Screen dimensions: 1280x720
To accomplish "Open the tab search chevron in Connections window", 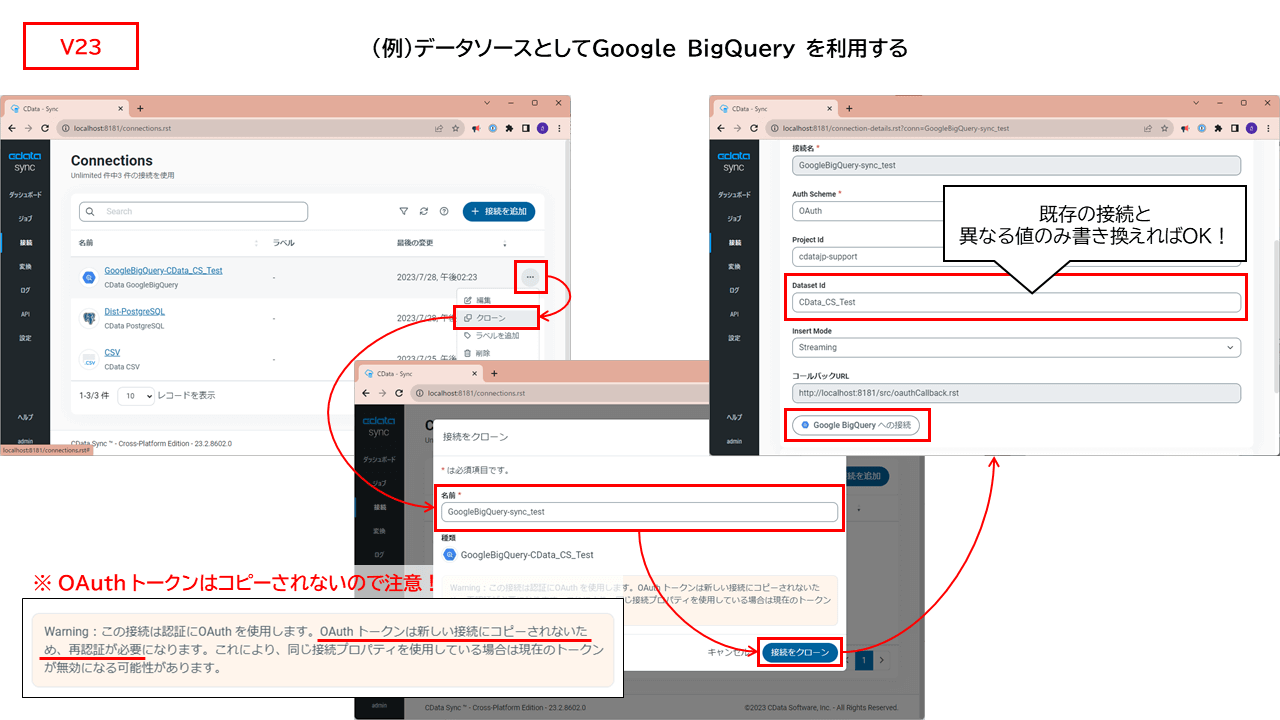I will click(x=487, y=103).
